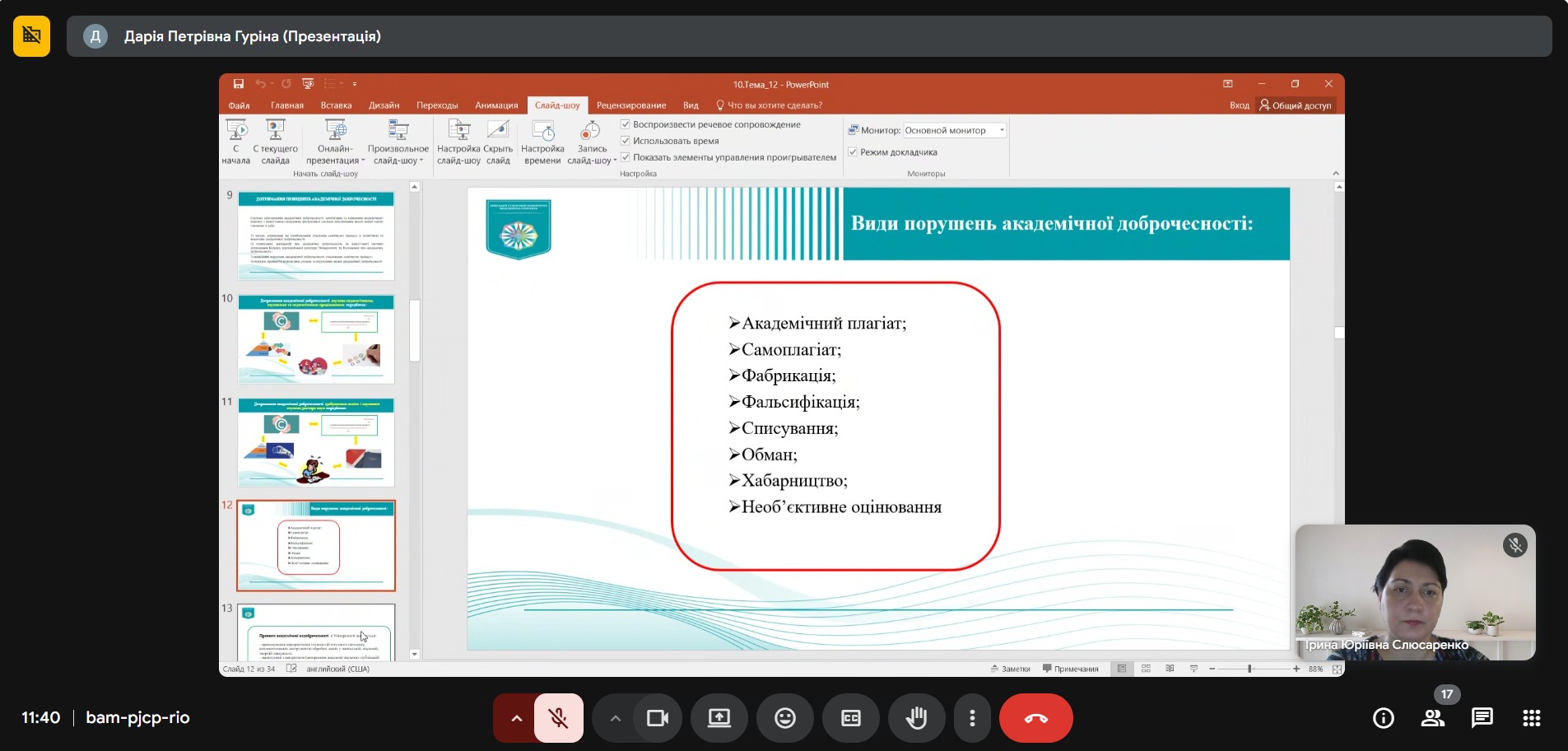Open the emoji reactions icon
Screen dimensions: 1568x751
point(785,718)
